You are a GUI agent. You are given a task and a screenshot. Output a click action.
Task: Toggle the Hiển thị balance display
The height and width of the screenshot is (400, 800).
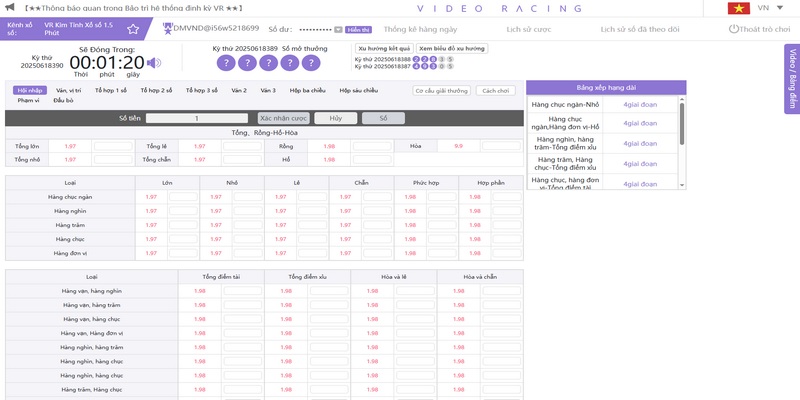coord(359,30)
